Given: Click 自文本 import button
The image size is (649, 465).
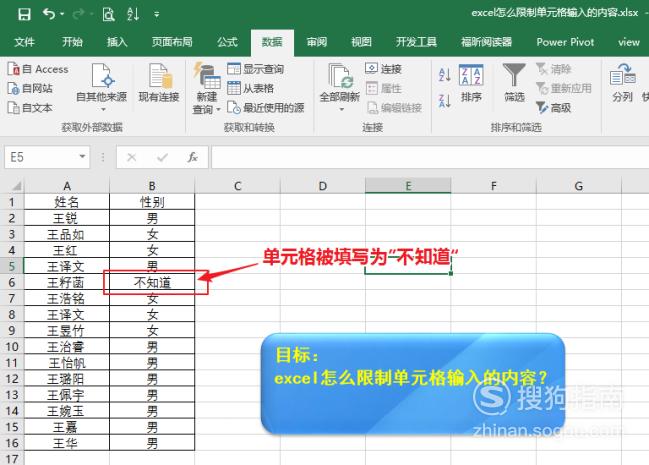Looking at the screenshot, I should click(x=30, y=108).
